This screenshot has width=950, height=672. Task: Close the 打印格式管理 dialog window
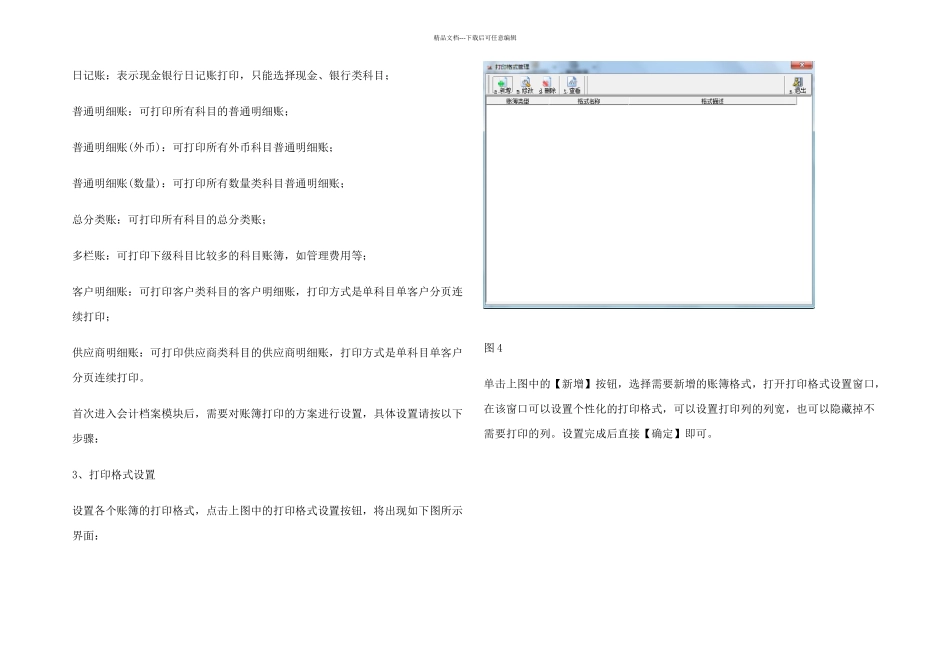pyautogui.click(x=801, y=65)
